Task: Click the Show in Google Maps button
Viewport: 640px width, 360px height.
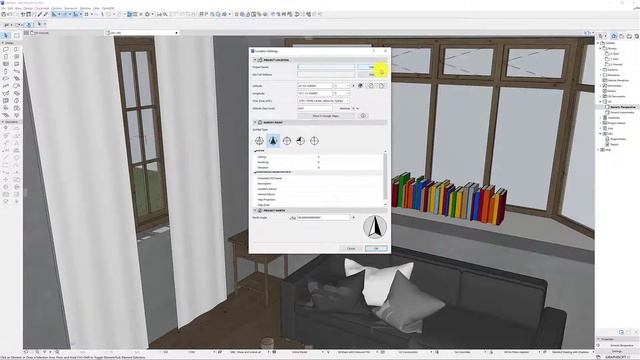Action: pyautogui.click(x=326, y=116)
